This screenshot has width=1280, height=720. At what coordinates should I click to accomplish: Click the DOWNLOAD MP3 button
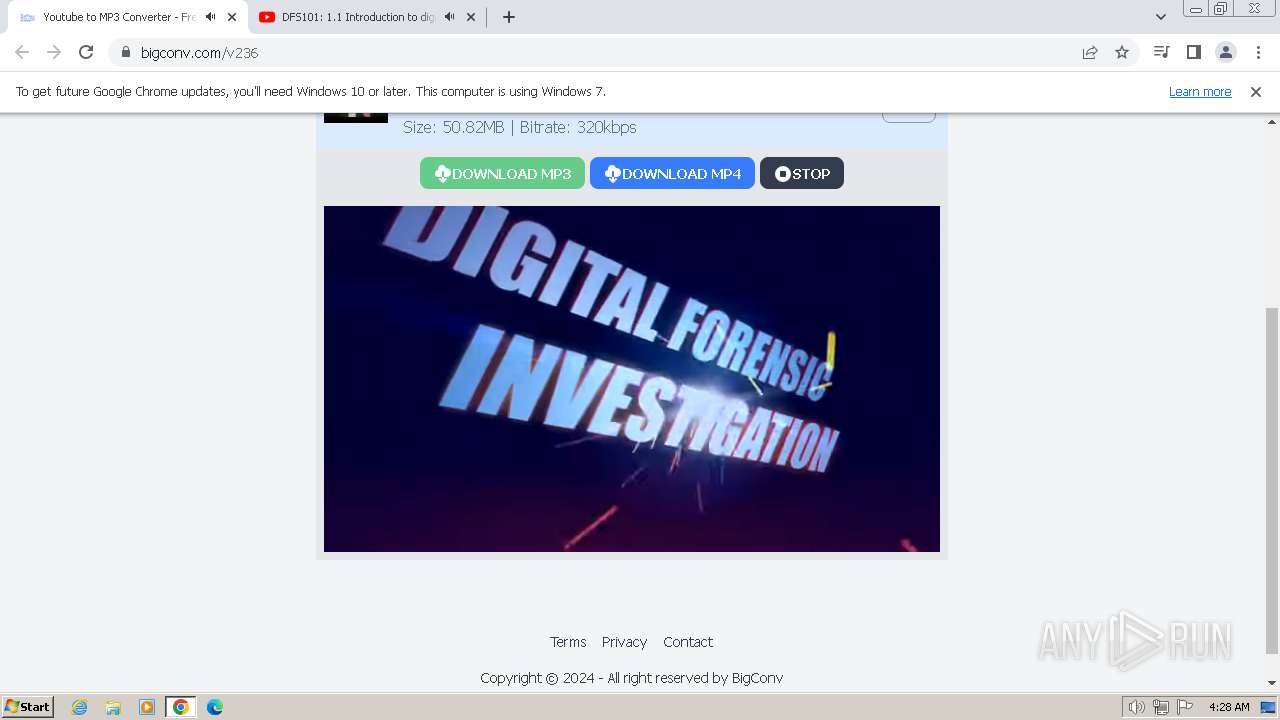(502, 173)
